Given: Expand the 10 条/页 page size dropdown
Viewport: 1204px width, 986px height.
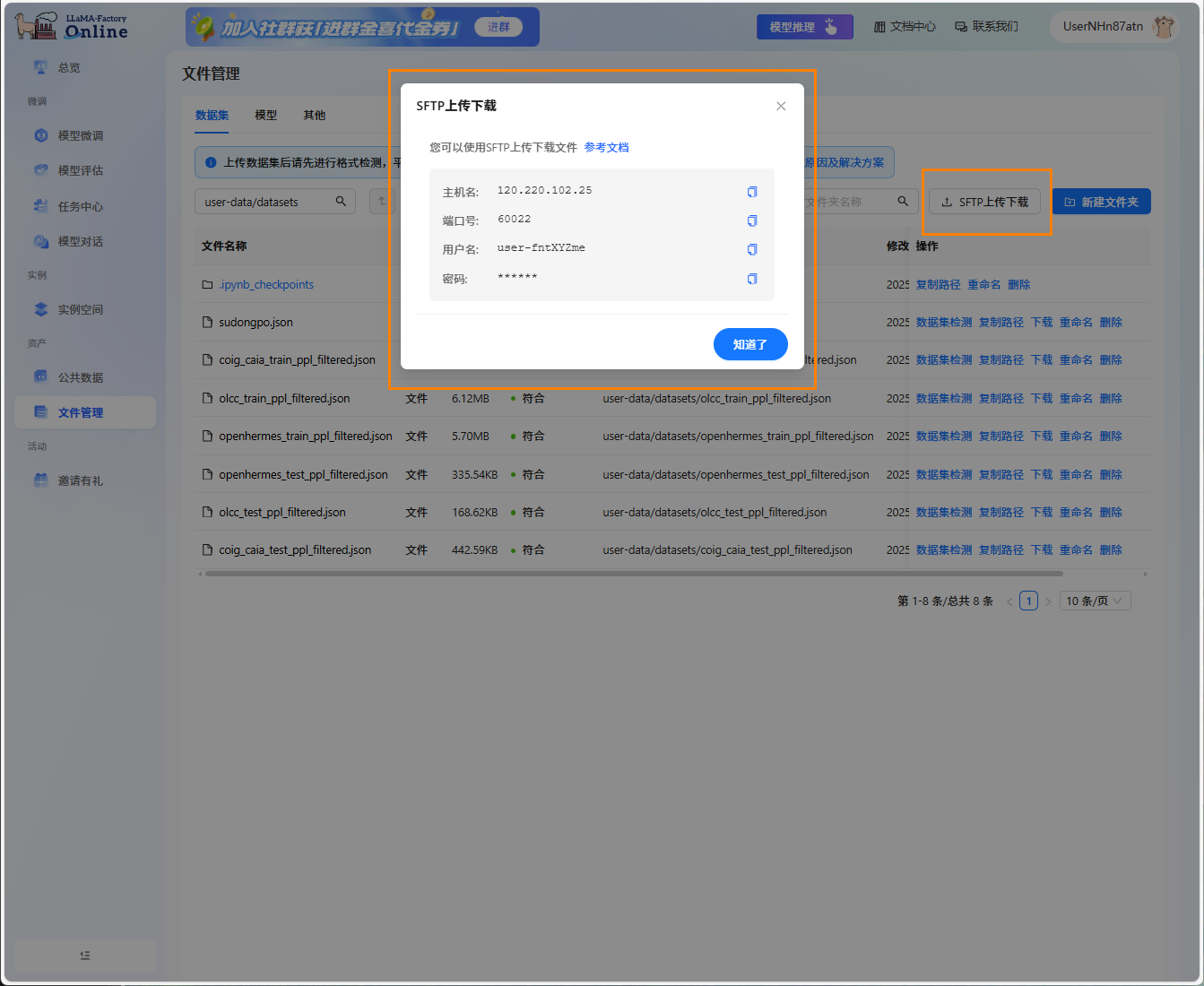Looking at the screenshot, I should 1094,601.
